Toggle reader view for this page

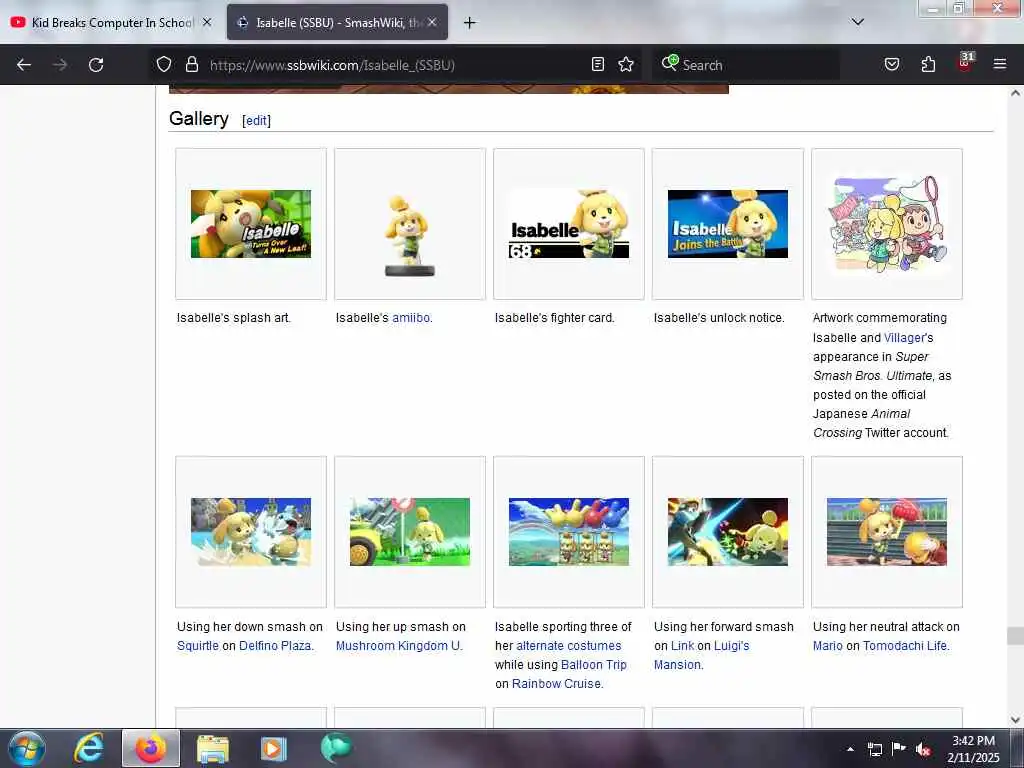pos(598,64)
